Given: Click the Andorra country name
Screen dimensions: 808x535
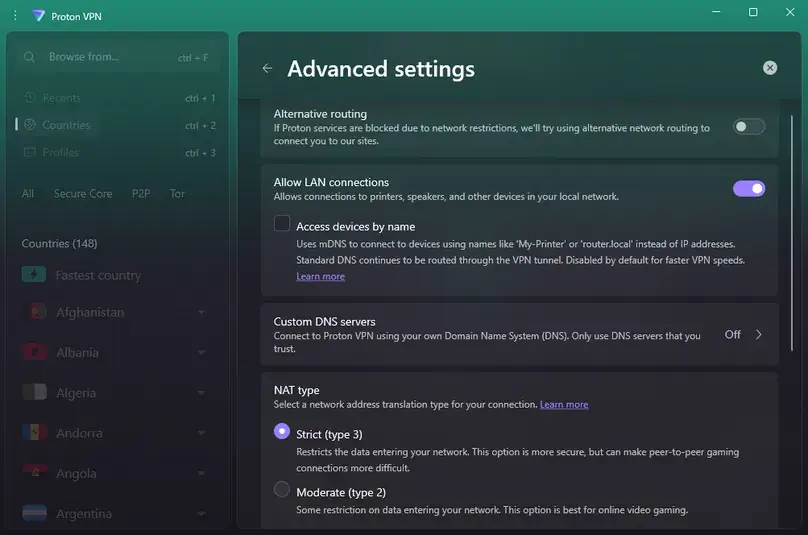Looking at the screenshot, I should [x=79, y=433].
